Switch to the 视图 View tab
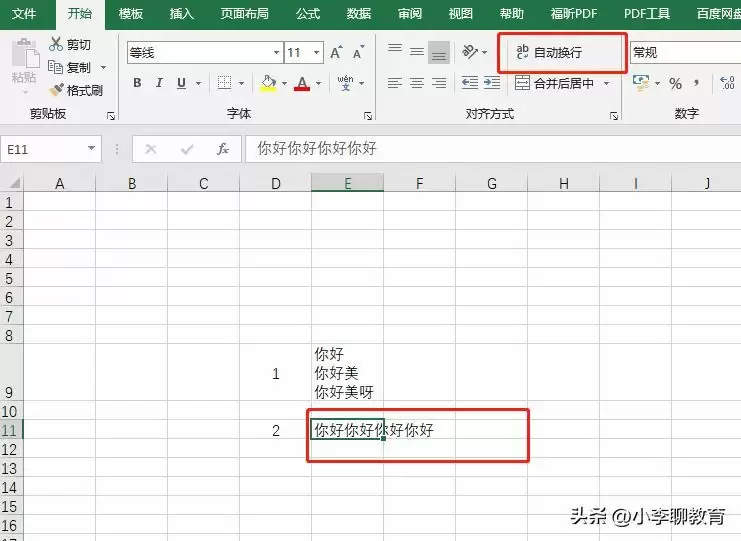 [461, 13]
